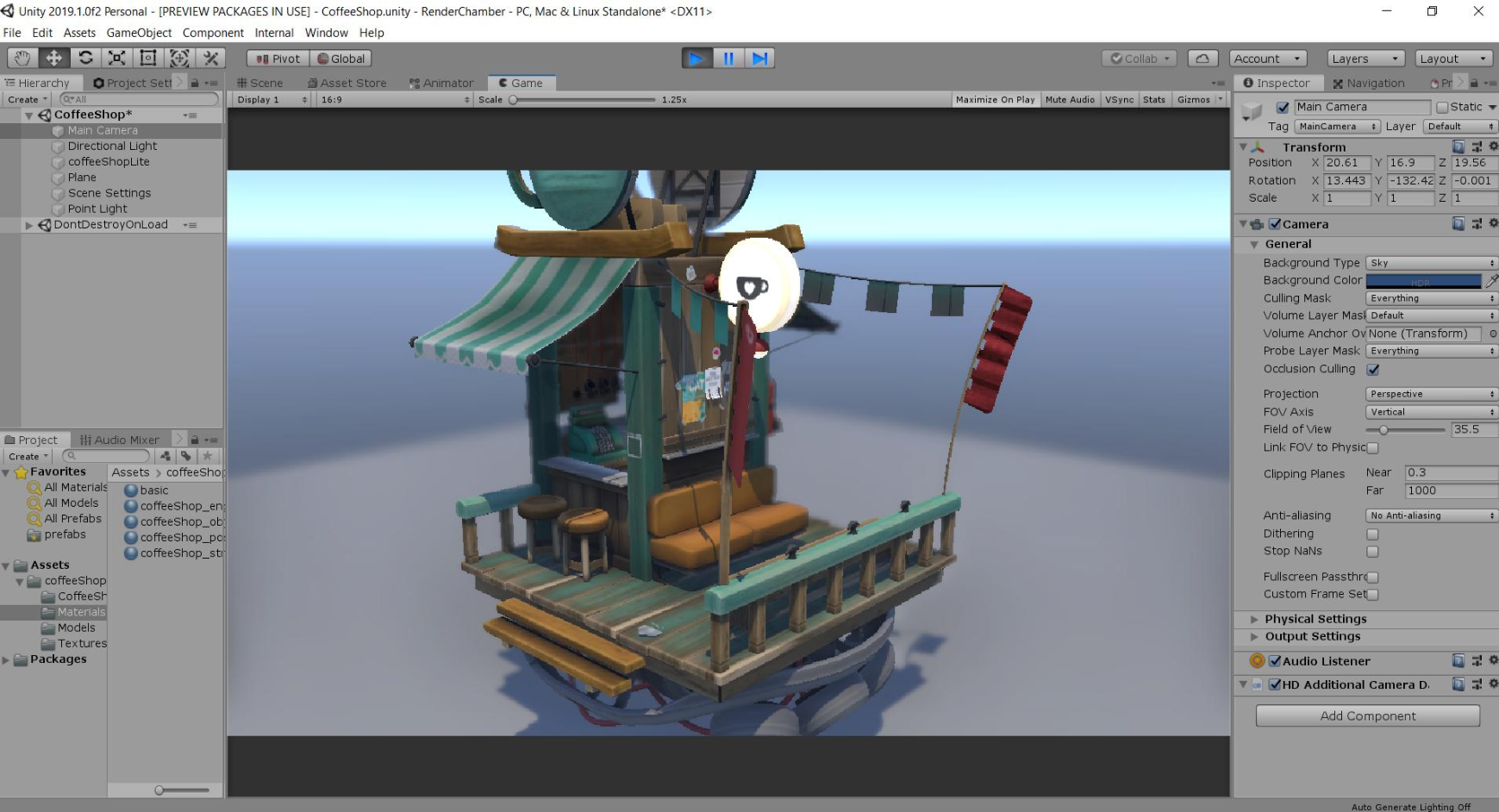Toggle Main Camera active checkbox

1283,108
